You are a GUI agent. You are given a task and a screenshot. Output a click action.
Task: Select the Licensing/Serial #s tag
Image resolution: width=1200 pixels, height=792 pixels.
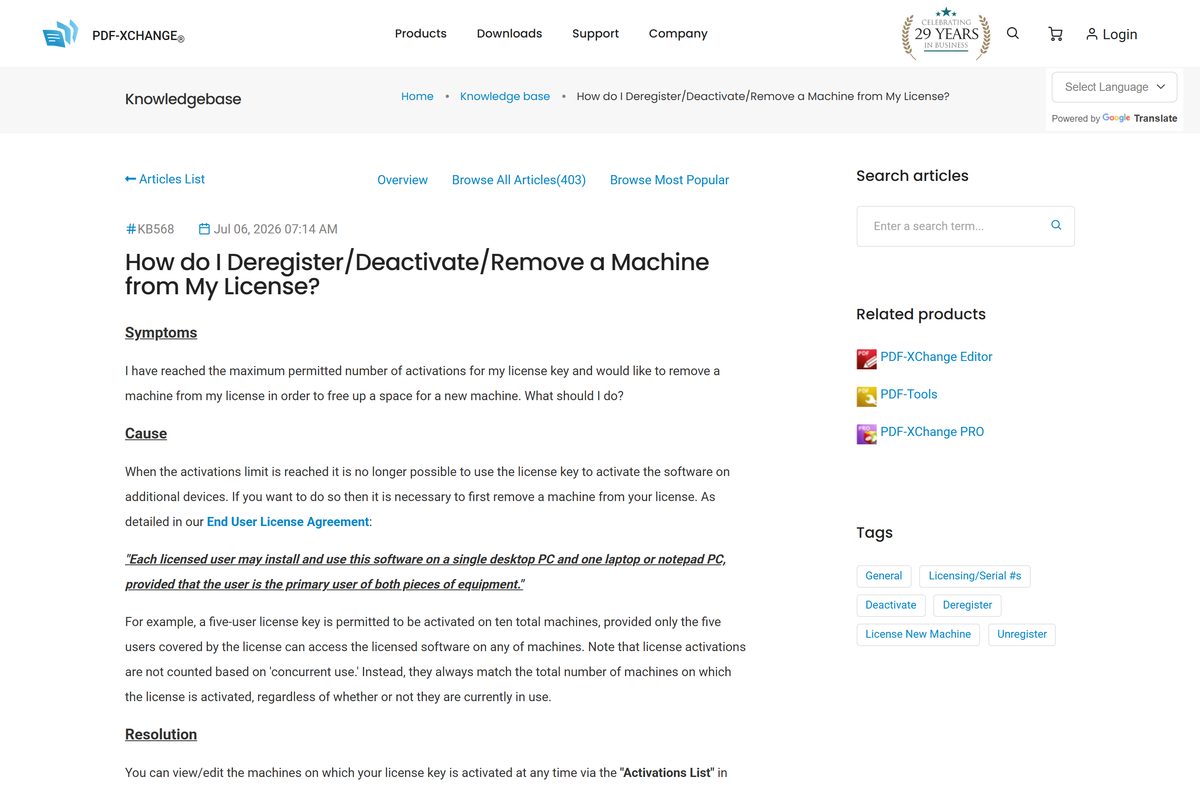pos(975,576)
